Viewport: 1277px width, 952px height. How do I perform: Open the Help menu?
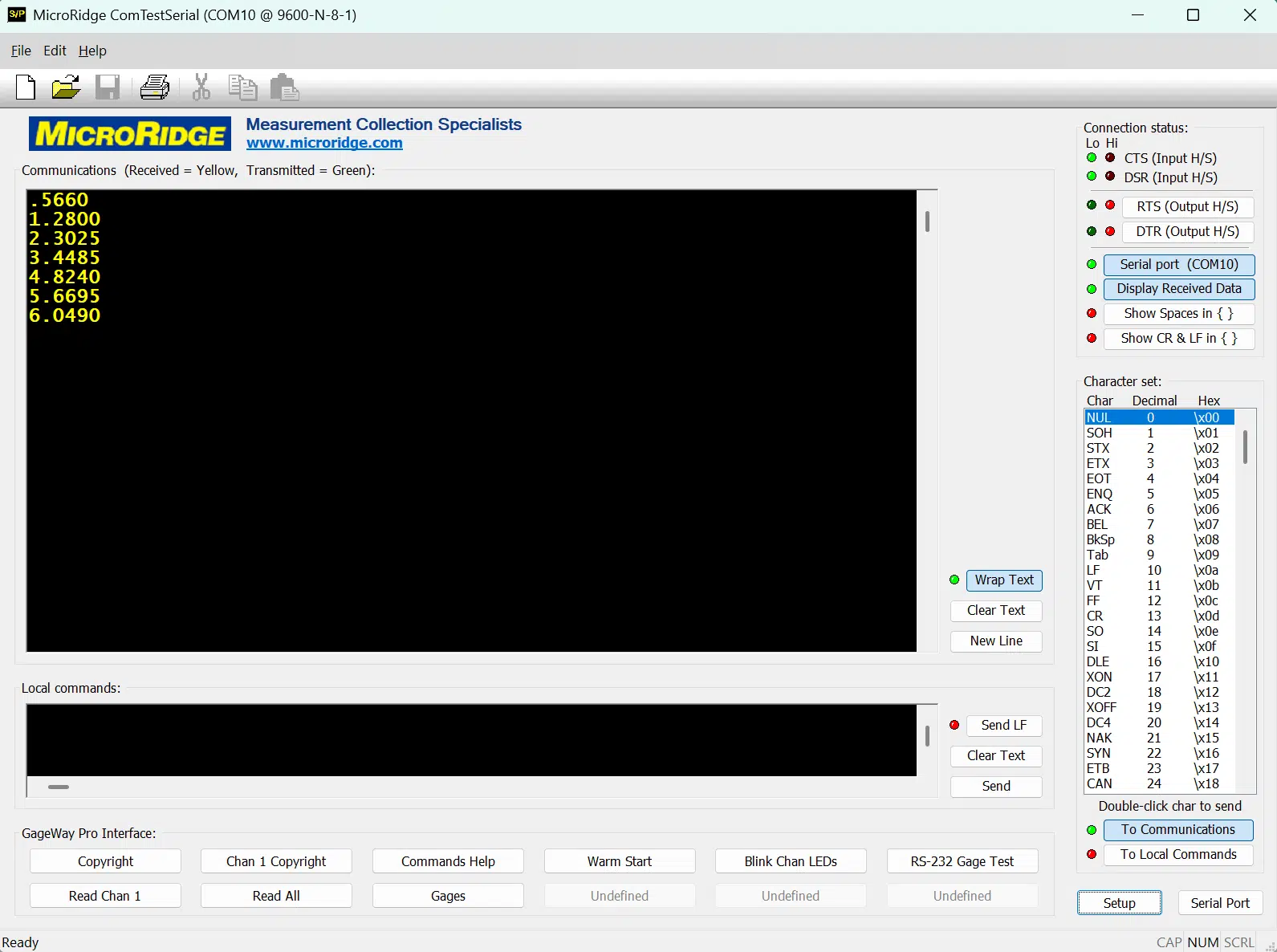92,51
